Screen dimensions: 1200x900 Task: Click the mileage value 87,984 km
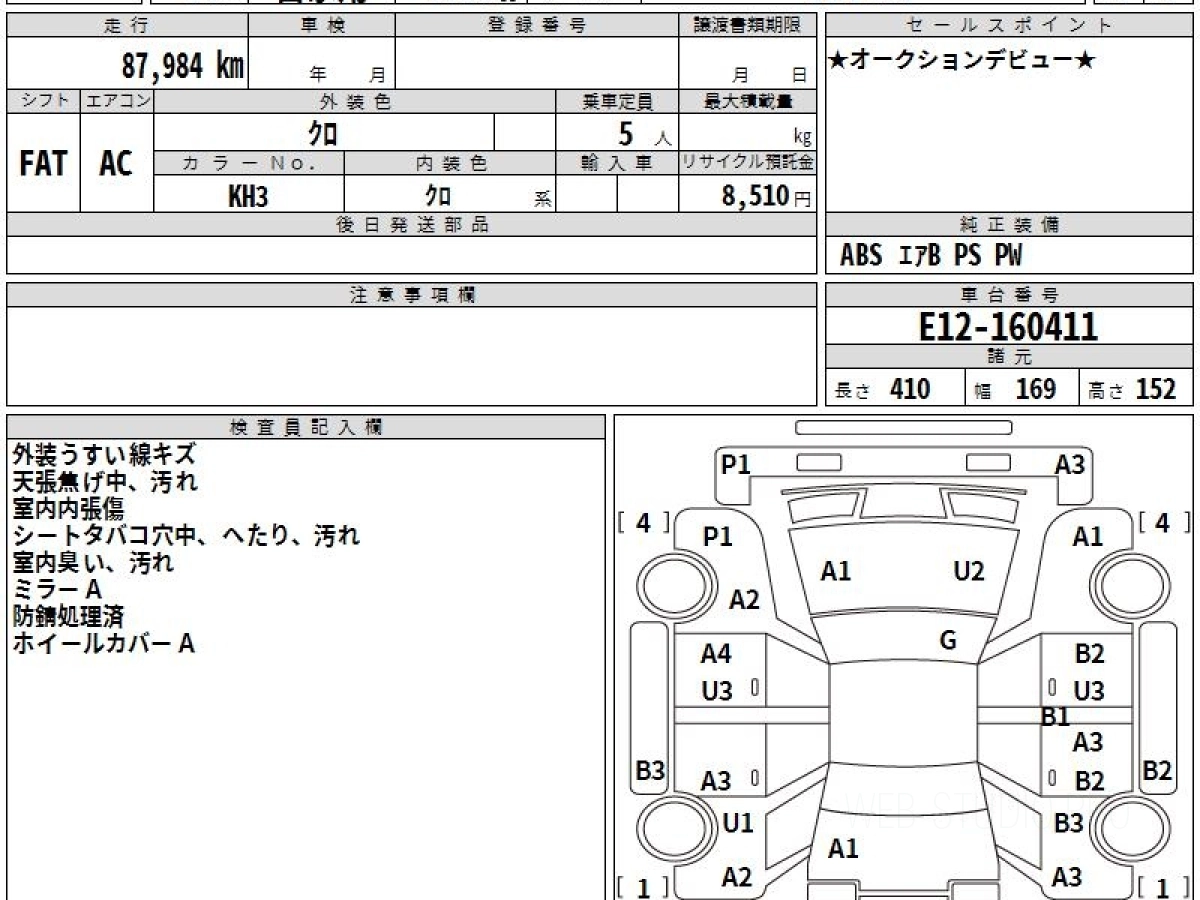183,66
